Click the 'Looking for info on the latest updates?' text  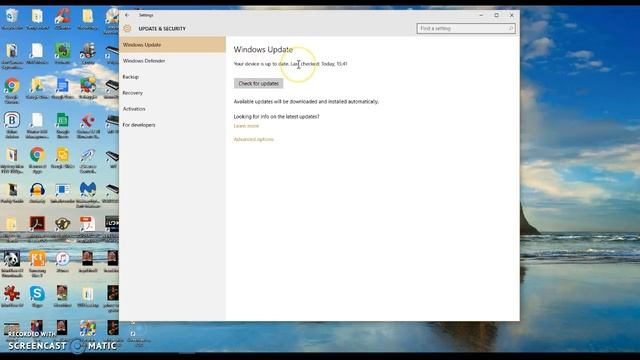pos(276,117)
